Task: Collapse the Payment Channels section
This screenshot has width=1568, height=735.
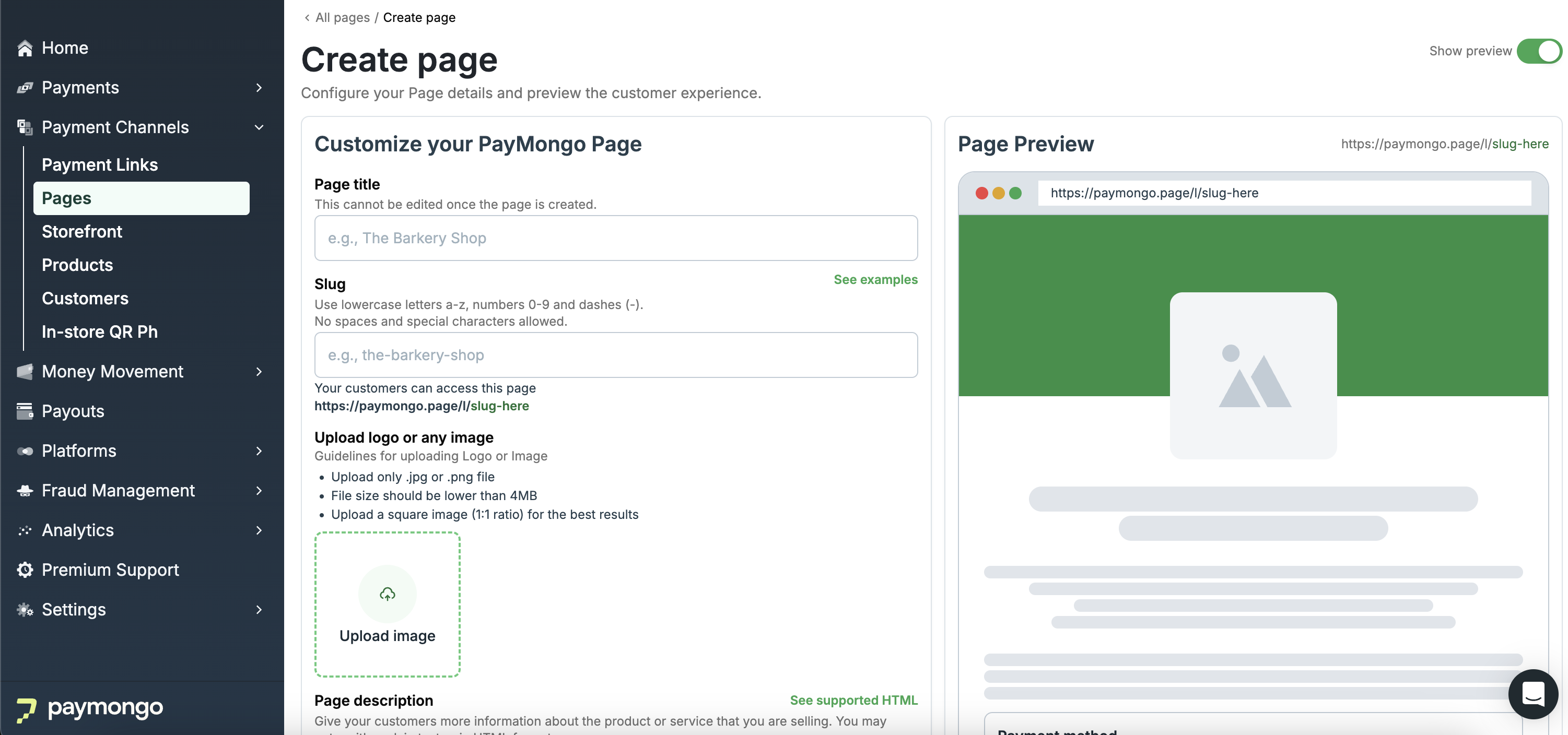Action: pos(259,127)
